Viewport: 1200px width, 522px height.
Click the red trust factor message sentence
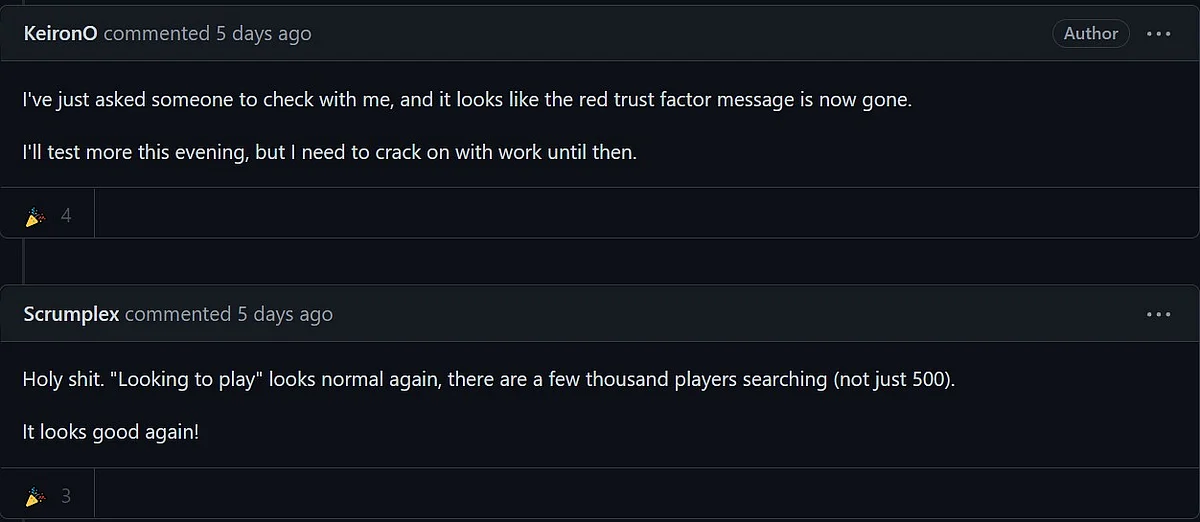467,101
